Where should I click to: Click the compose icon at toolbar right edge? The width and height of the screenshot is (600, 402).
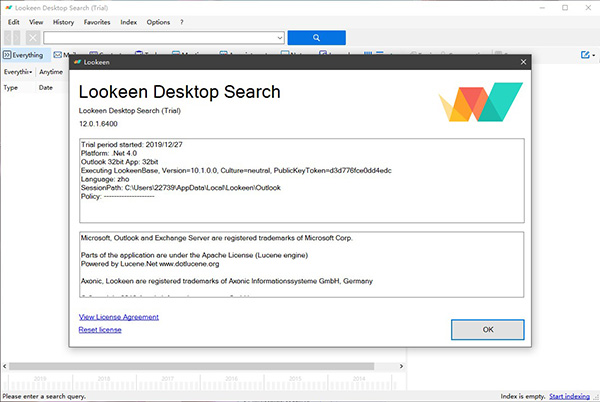583,55
